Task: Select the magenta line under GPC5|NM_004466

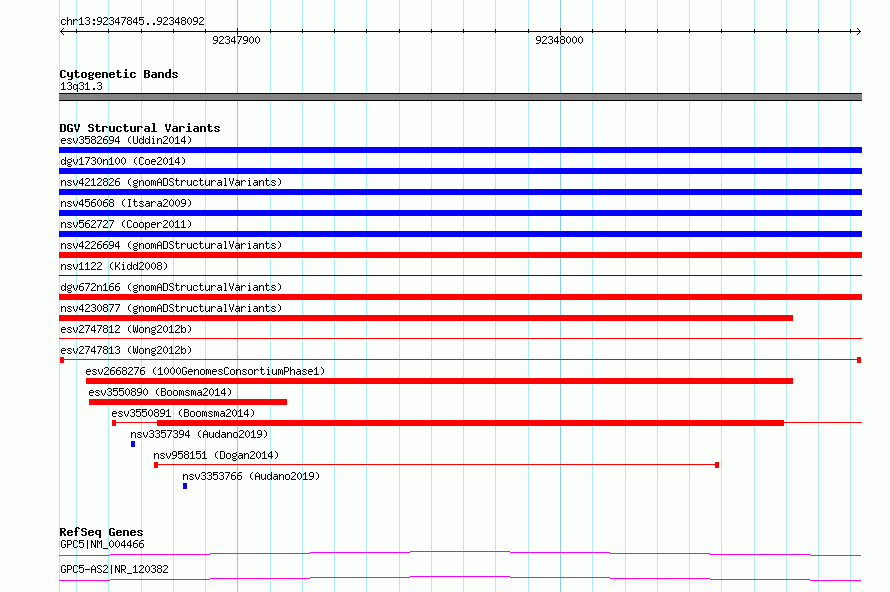Action: [460, 553]
